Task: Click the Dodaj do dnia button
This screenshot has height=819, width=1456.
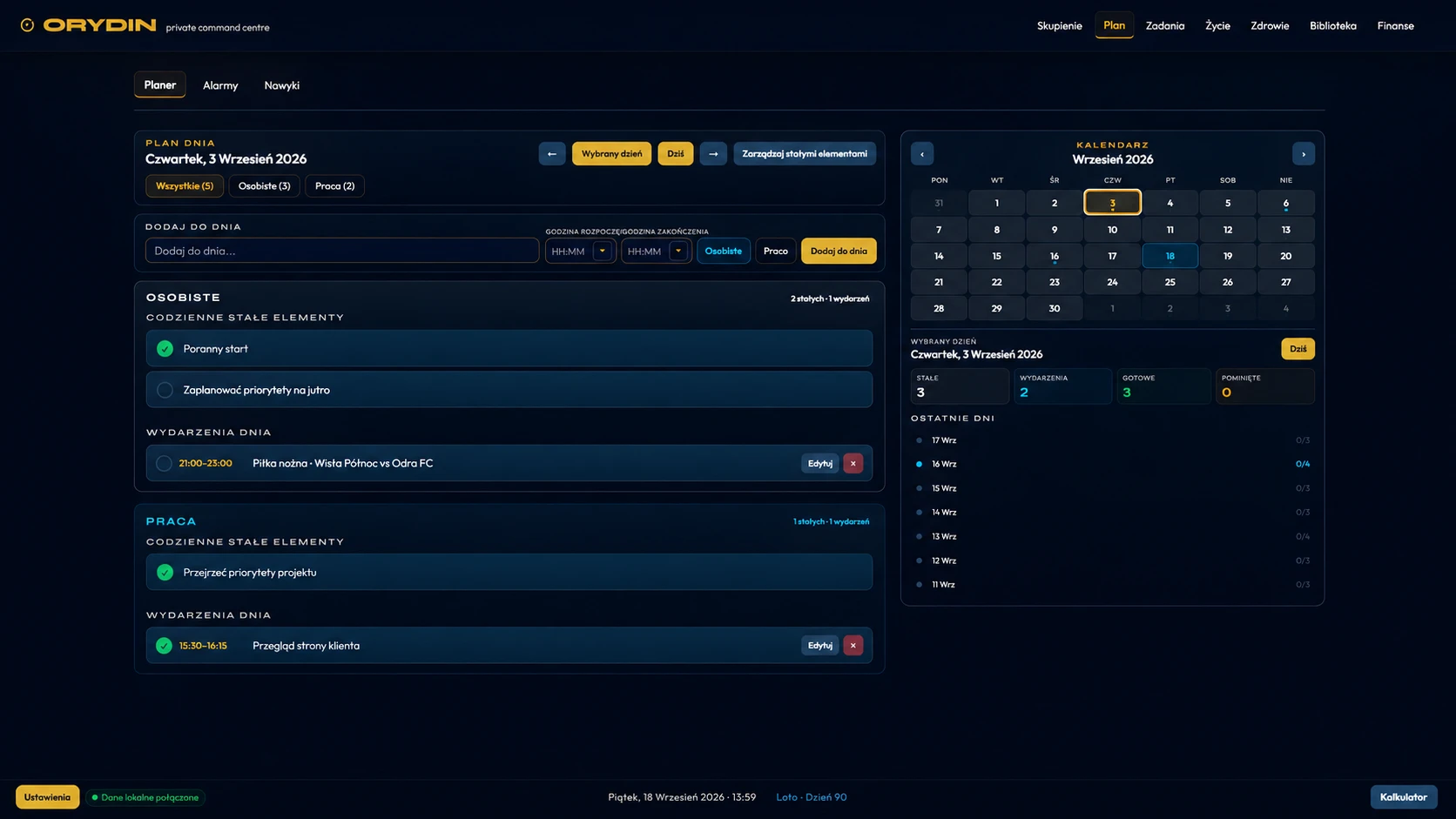Action: coord(839,251)
